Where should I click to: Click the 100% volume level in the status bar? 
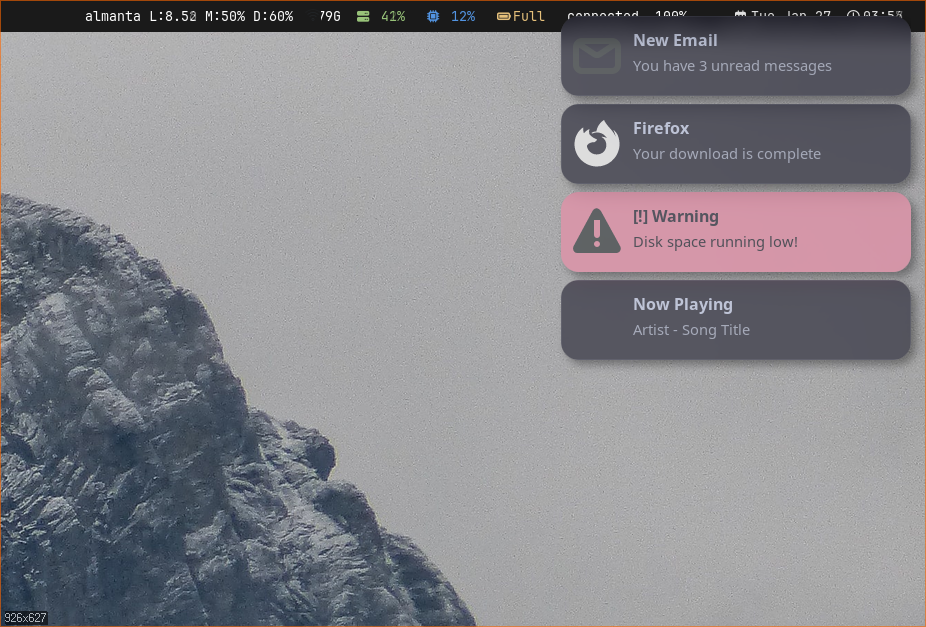coord(670,16)
